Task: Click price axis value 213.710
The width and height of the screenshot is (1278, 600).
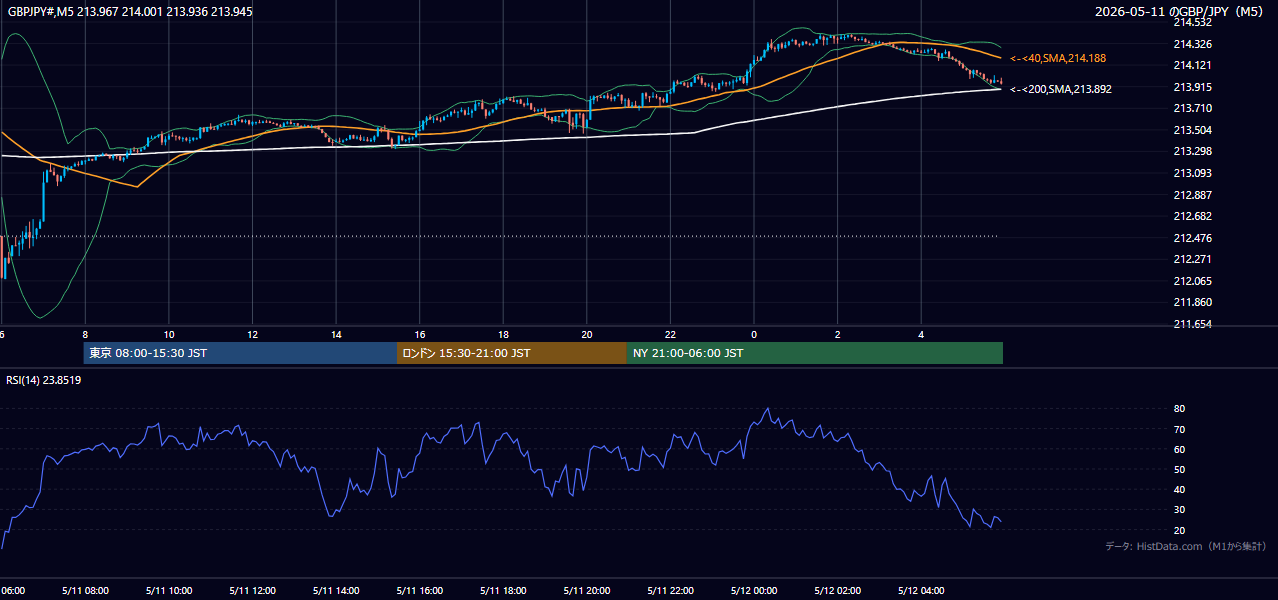Action: 1192,108
